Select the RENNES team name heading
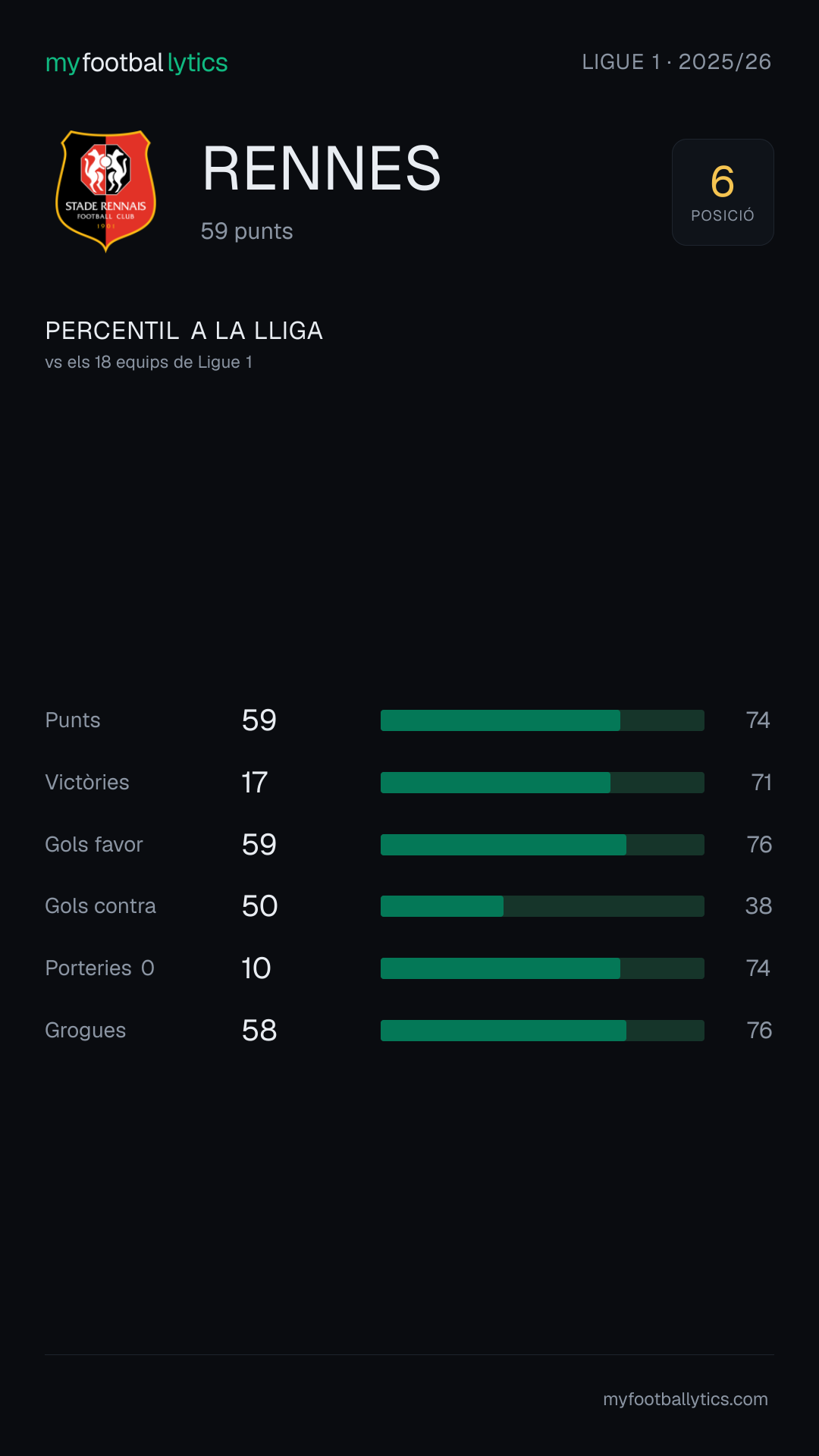 click(x=322, y=168)
